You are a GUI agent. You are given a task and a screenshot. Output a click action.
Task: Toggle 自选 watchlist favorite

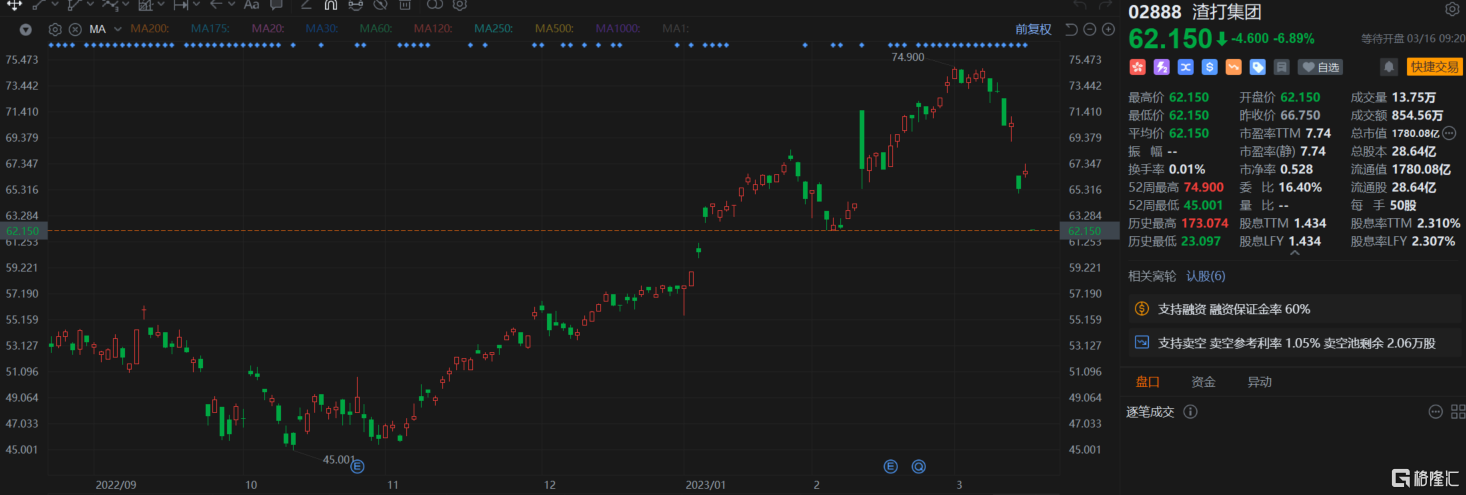tap(1320, 67)
